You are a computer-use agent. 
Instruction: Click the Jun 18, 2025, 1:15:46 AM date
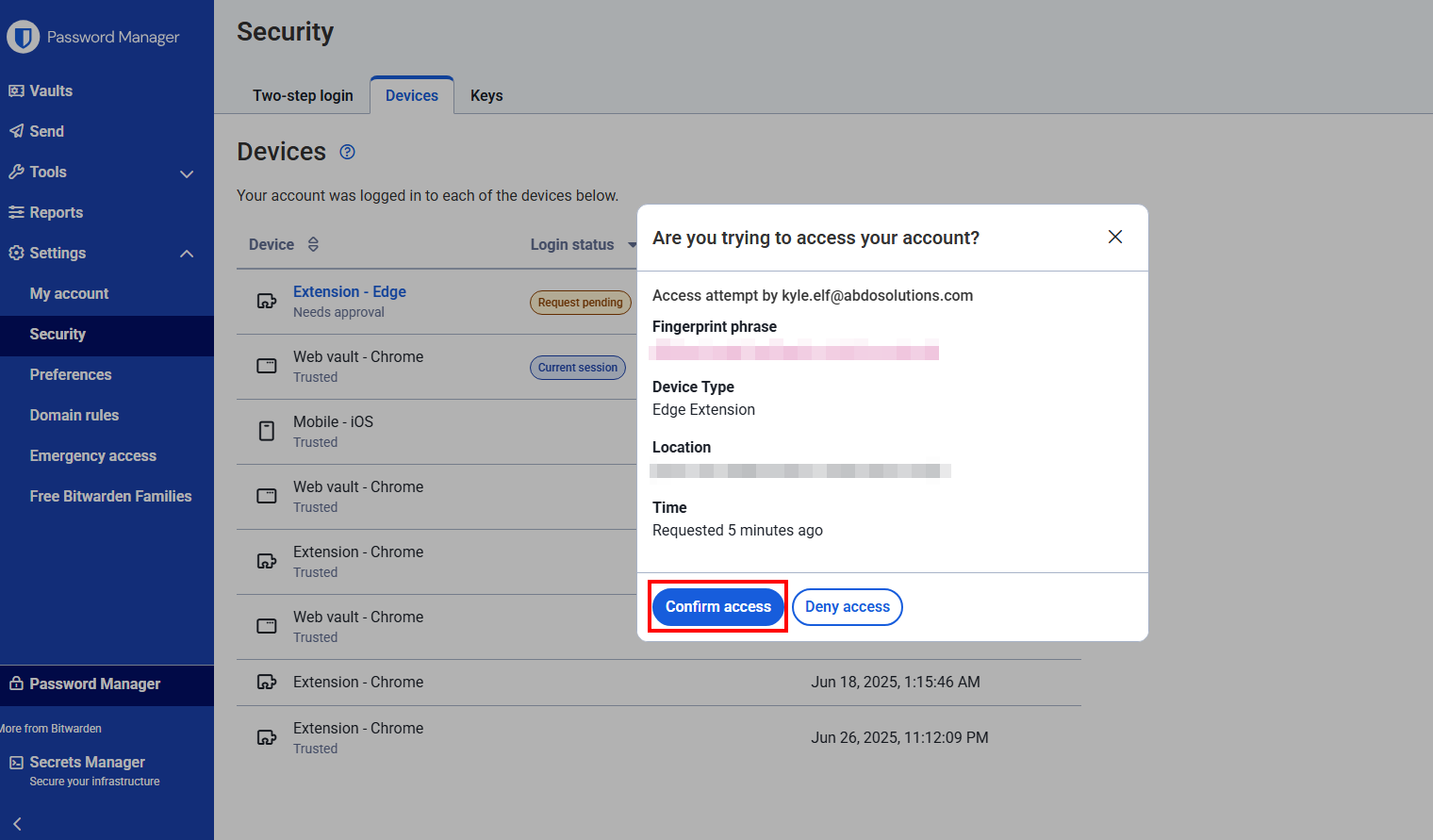pyautogui.click(x=896, y=682)
